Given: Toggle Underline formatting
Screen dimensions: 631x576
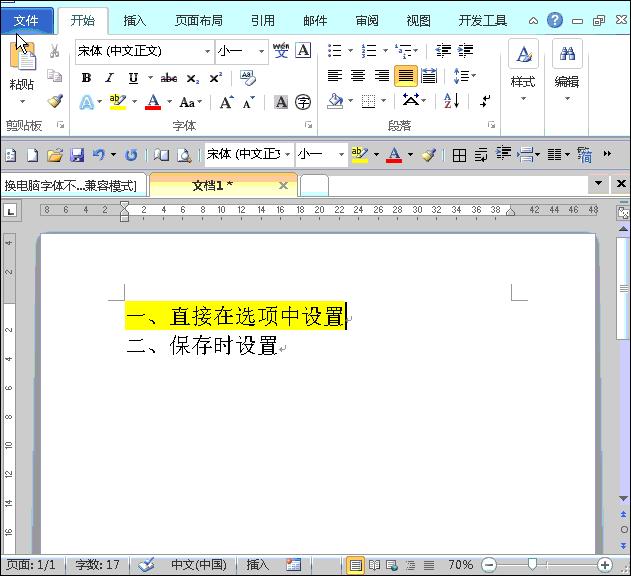Looking at the screenshot, I should coord(133,77).
